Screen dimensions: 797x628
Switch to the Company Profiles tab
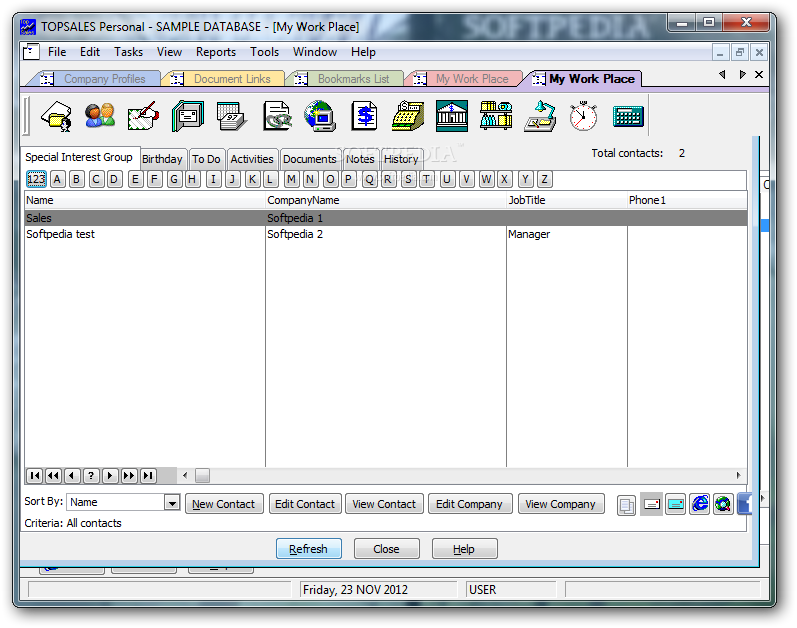[x=97, y=79]
